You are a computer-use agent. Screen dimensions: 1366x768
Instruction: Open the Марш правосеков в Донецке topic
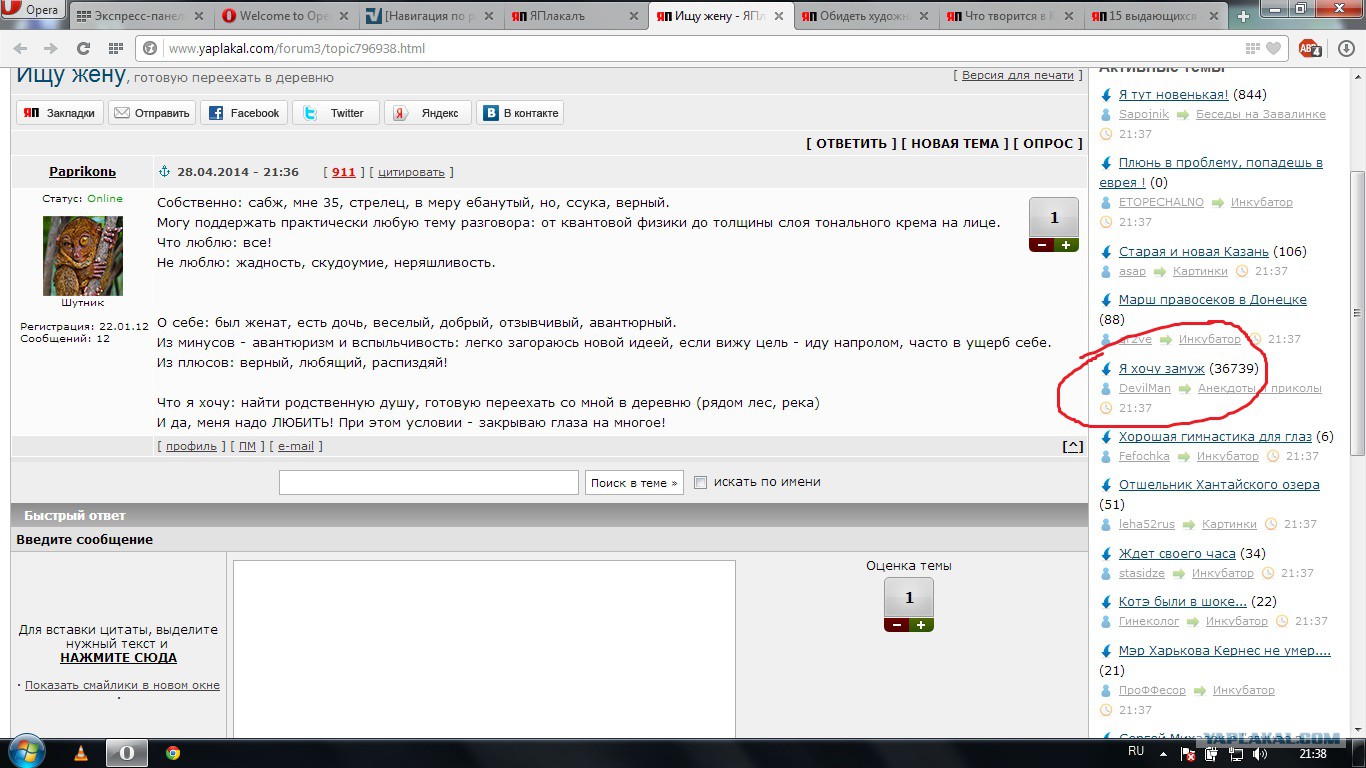pyautogui.click(x=1213, y=300)
